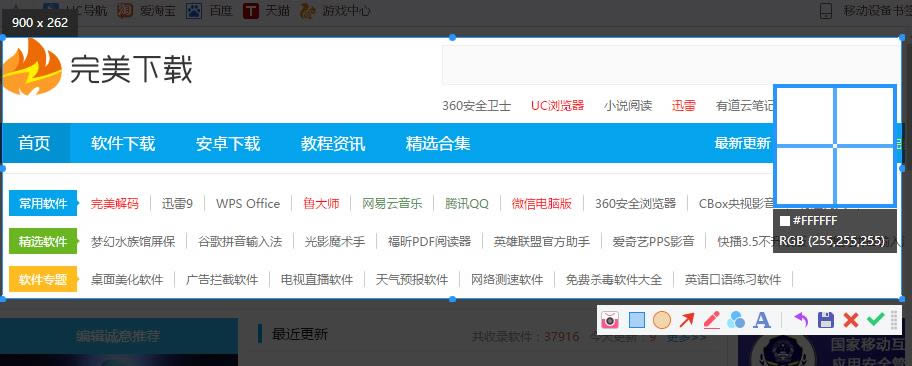Open the 完美解码 software link
Screen dimensions: 912x366
(115, 204)
